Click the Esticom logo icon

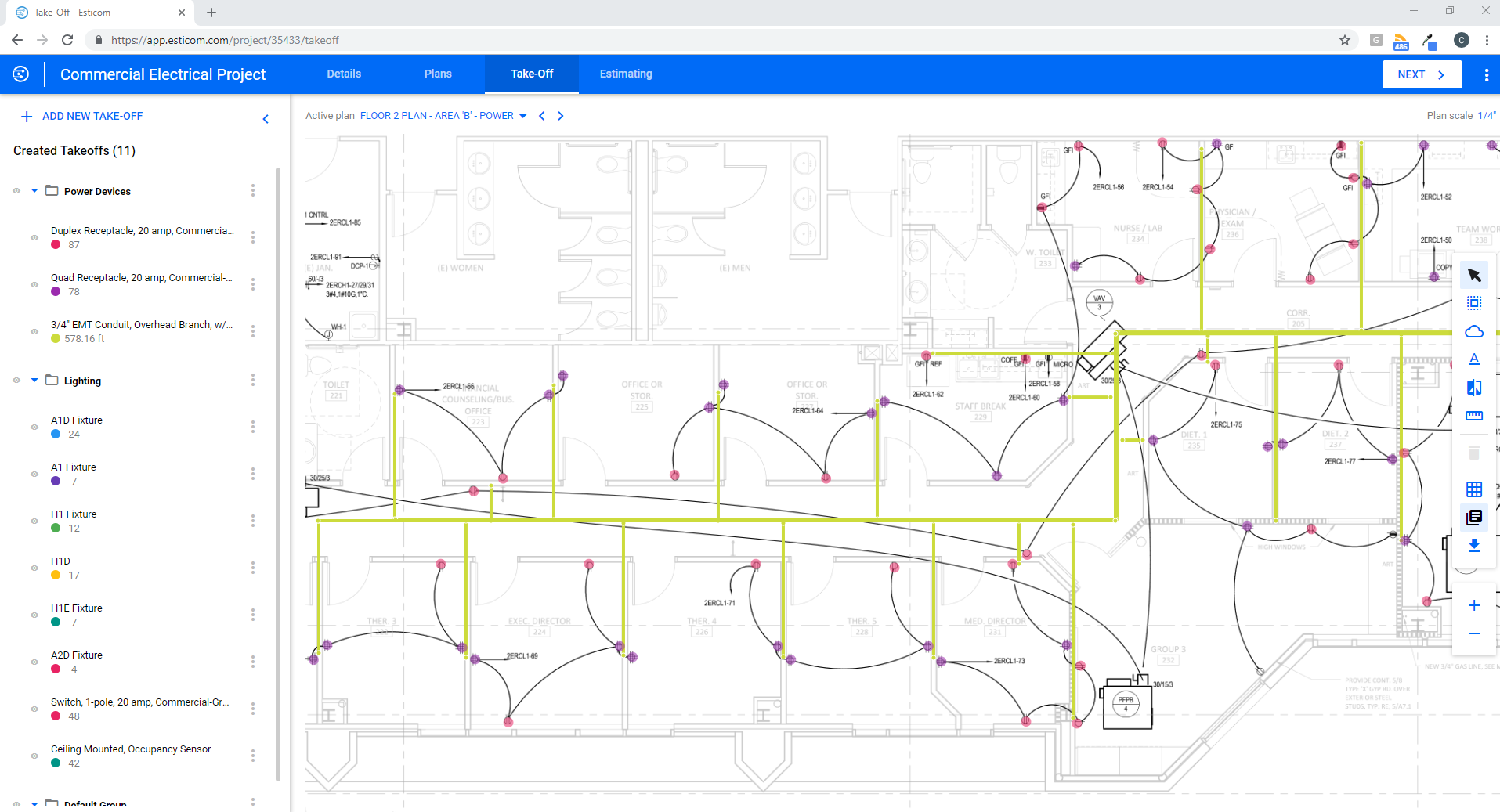pos(21,74)
